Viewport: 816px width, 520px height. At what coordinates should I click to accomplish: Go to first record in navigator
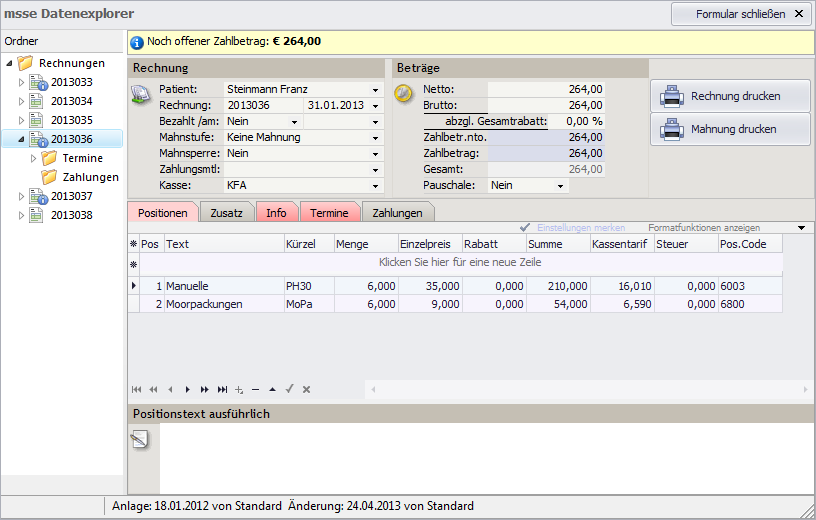point(137,389)
